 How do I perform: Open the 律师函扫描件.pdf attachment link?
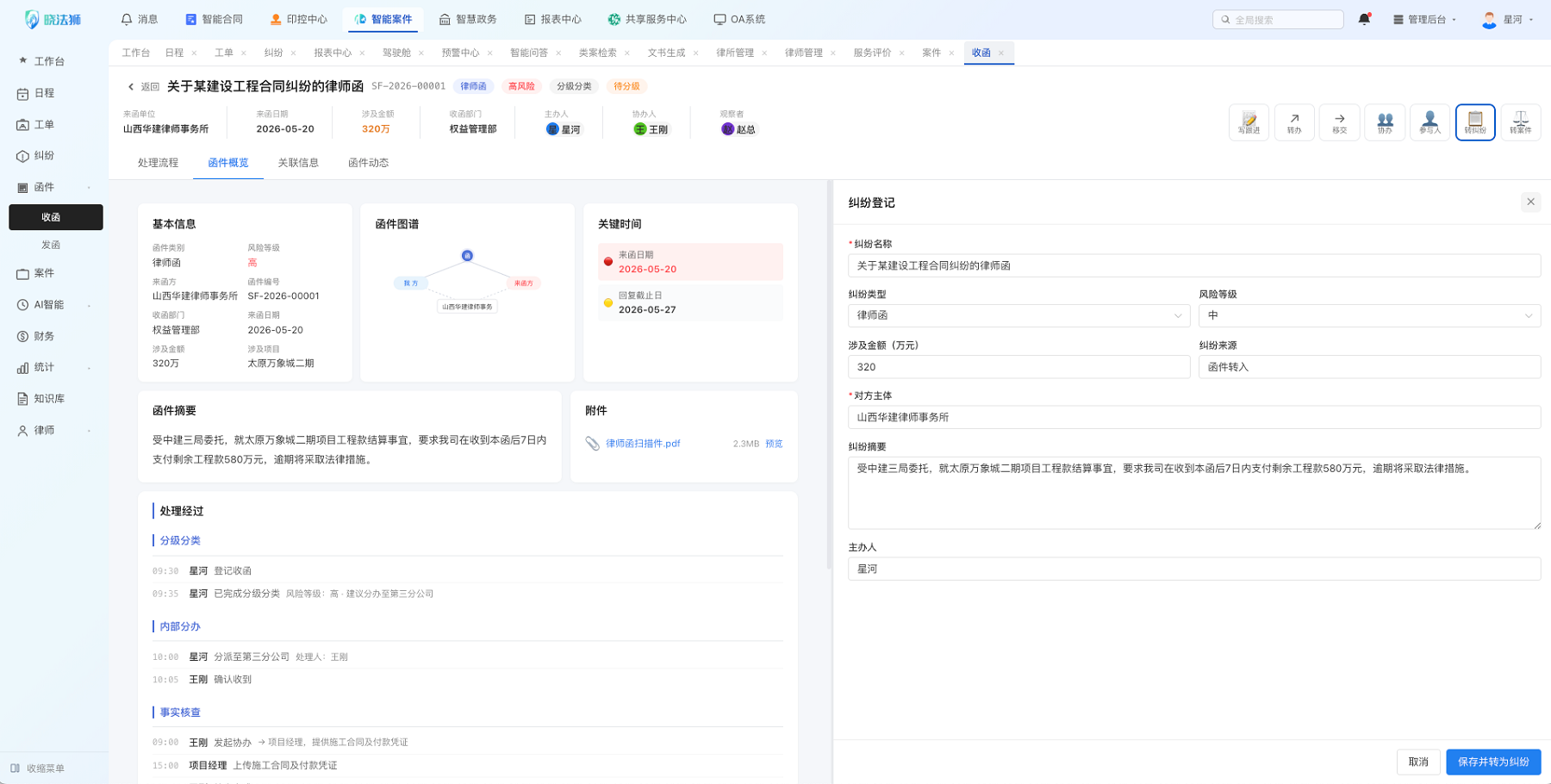coord(643,444)
